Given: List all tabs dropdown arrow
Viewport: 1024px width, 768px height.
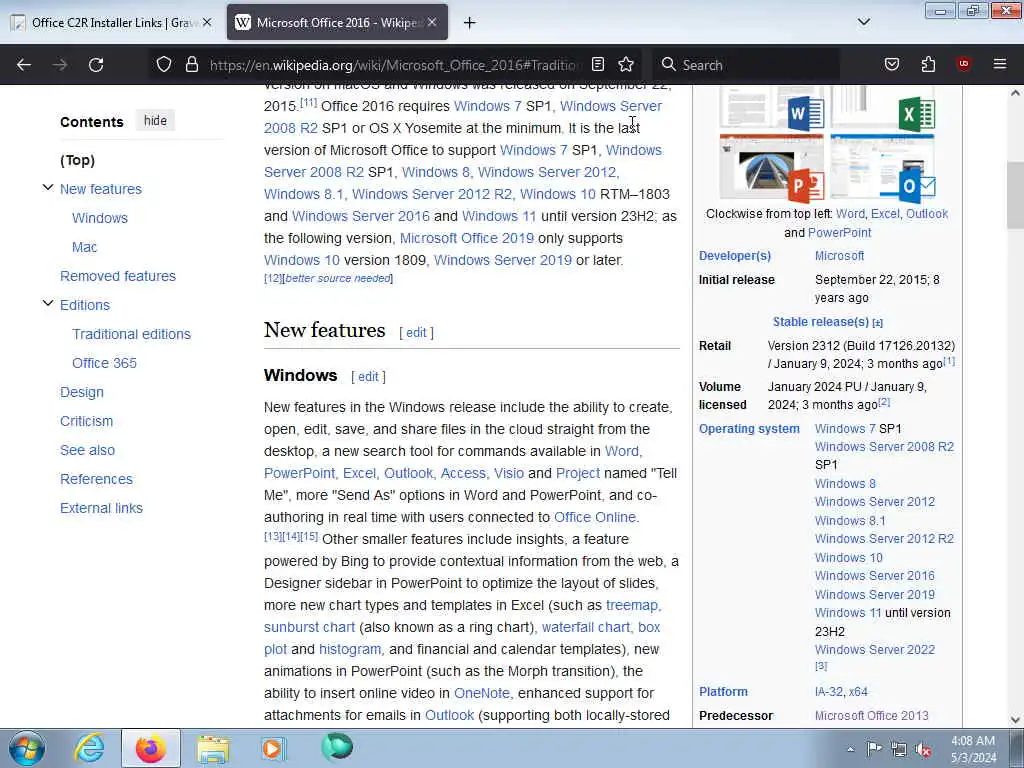Looking at the screenshot, I should [863, 22].
